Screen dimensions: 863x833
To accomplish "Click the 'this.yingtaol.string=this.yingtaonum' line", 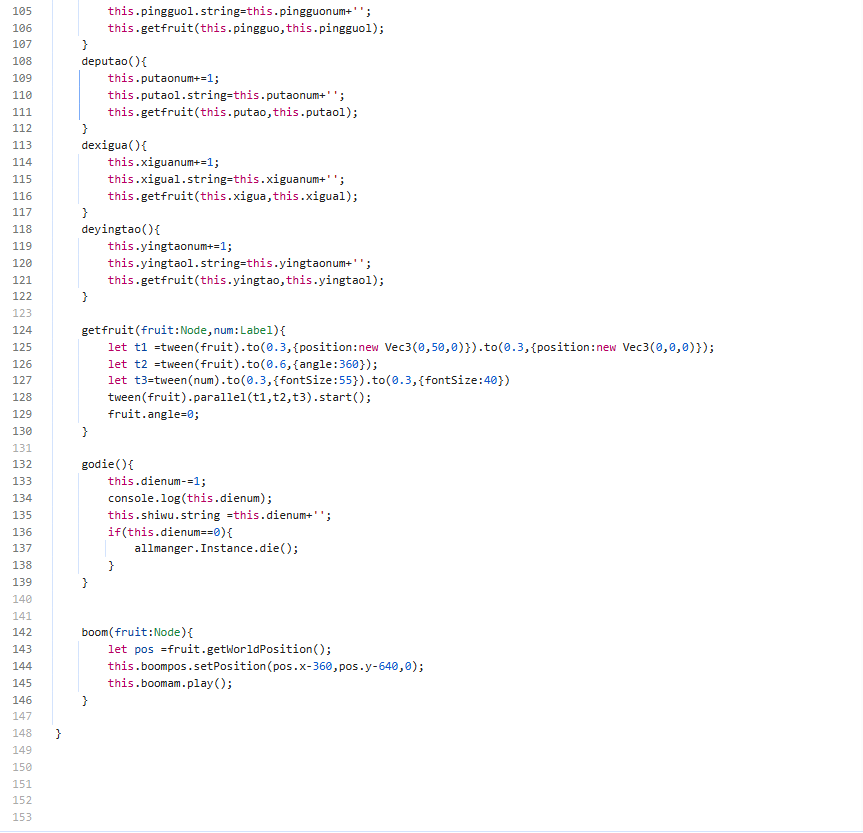I will pyautogui.click(x=239, y=264).
